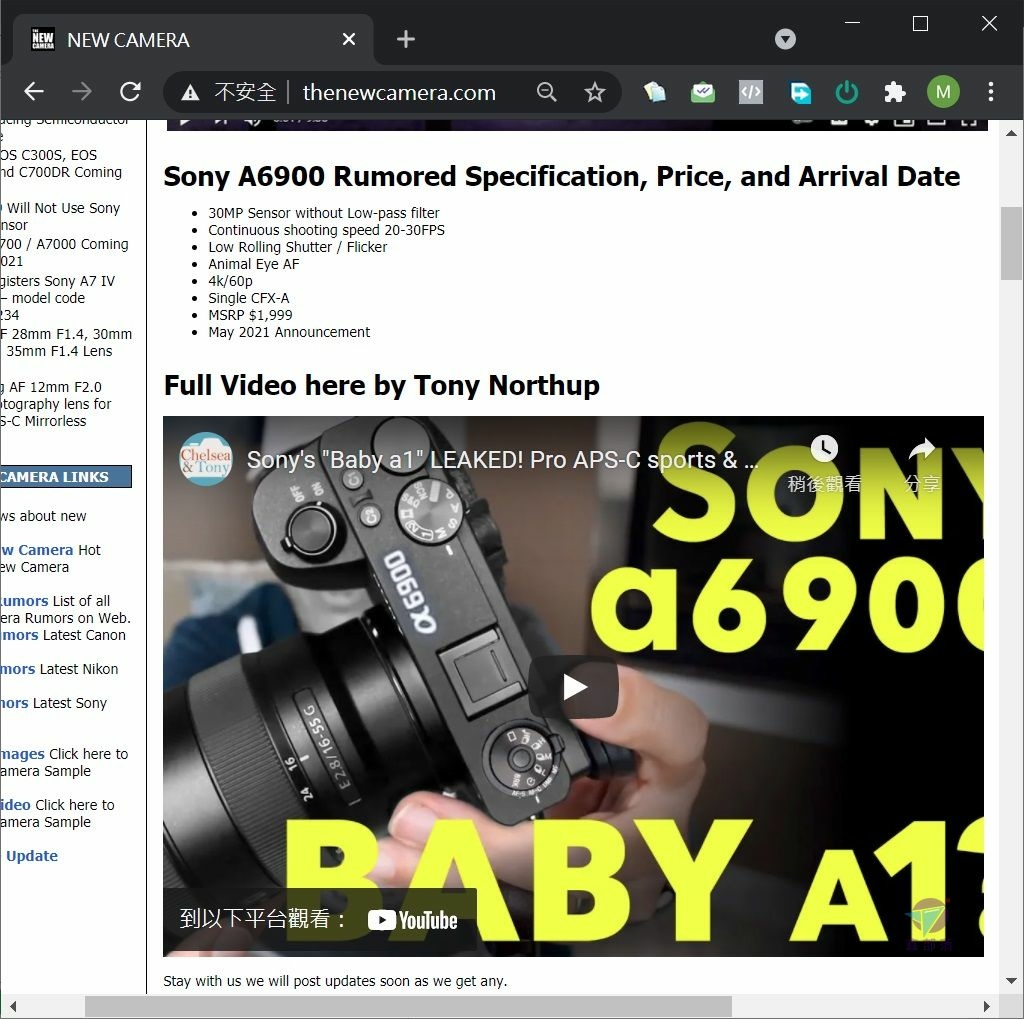The width and height of the screenshot is (1024, 1019).
Task: Click the page scroll down arrow
Action: click(1011, 980)
